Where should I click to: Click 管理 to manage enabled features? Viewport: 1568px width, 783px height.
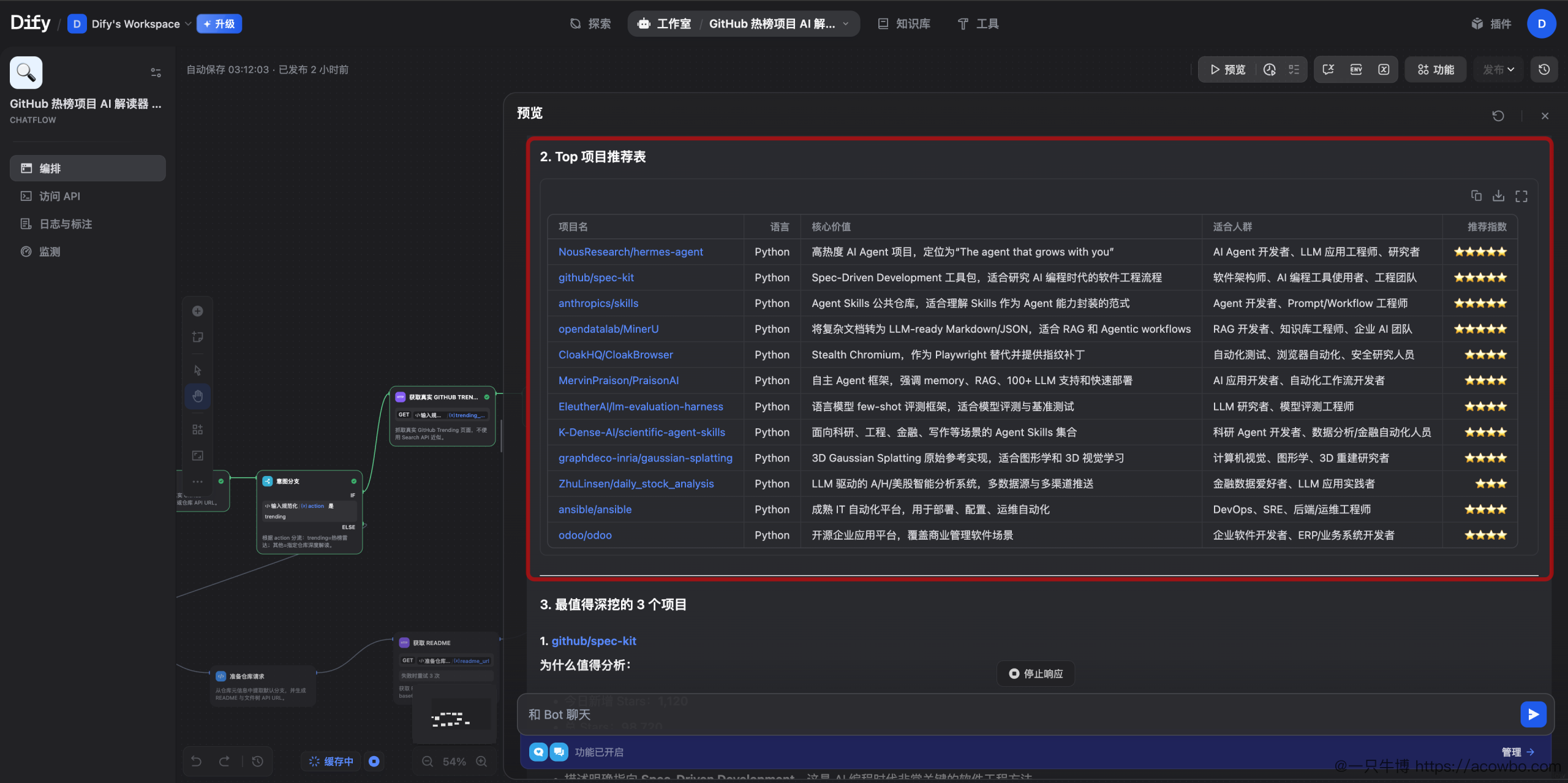[1517, 752]
